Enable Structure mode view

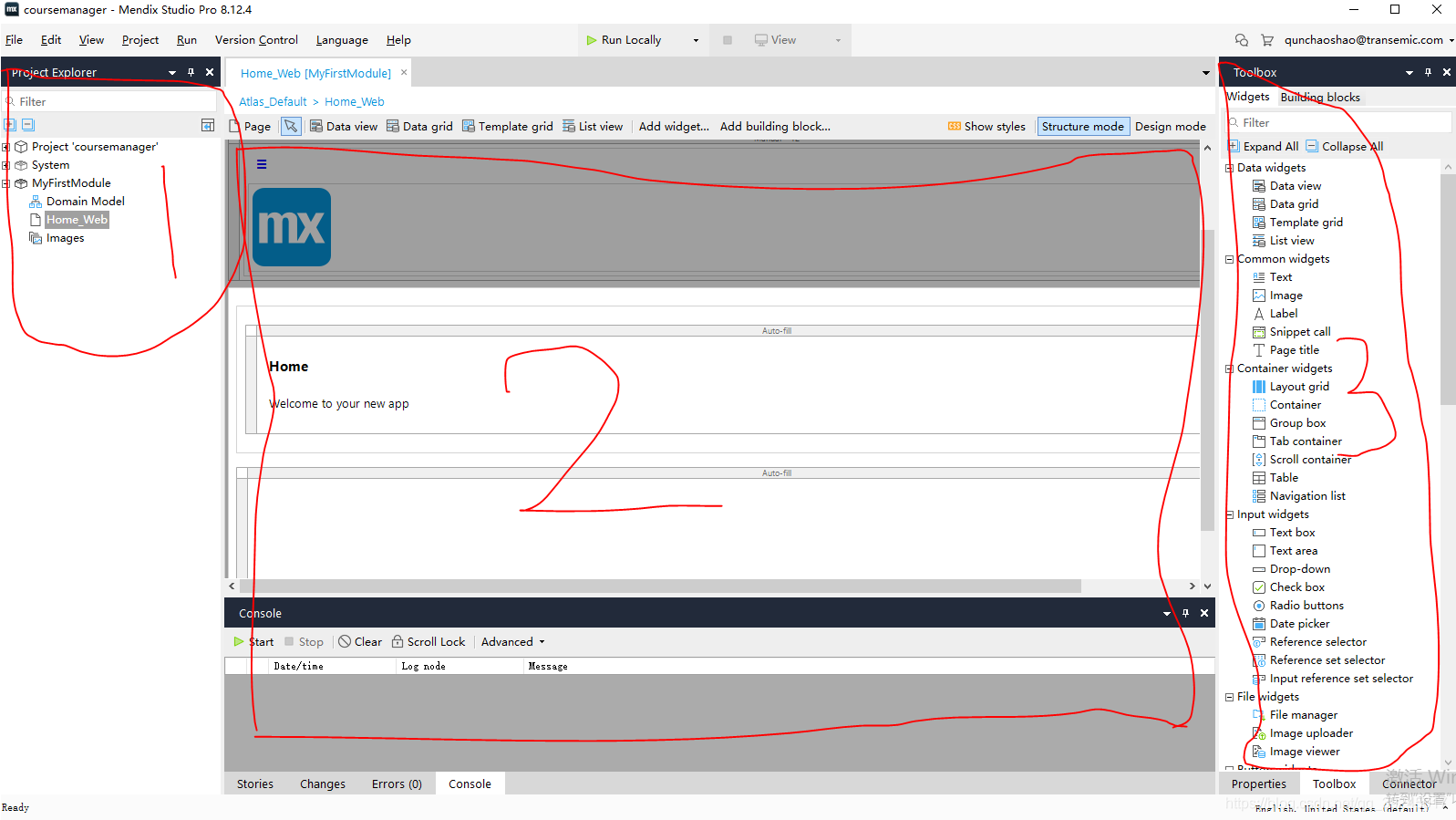pos(1082,127)
